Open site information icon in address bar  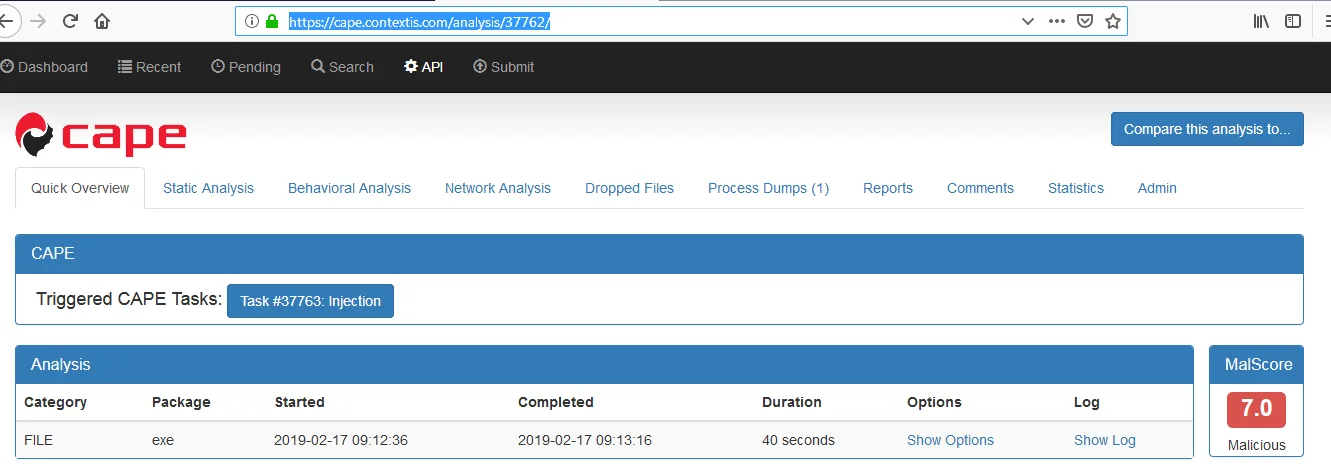(251, 21)
